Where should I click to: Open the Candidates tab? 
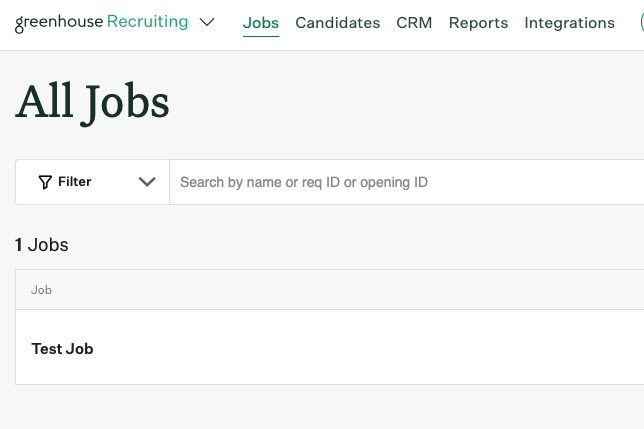[x=338, y=23]
